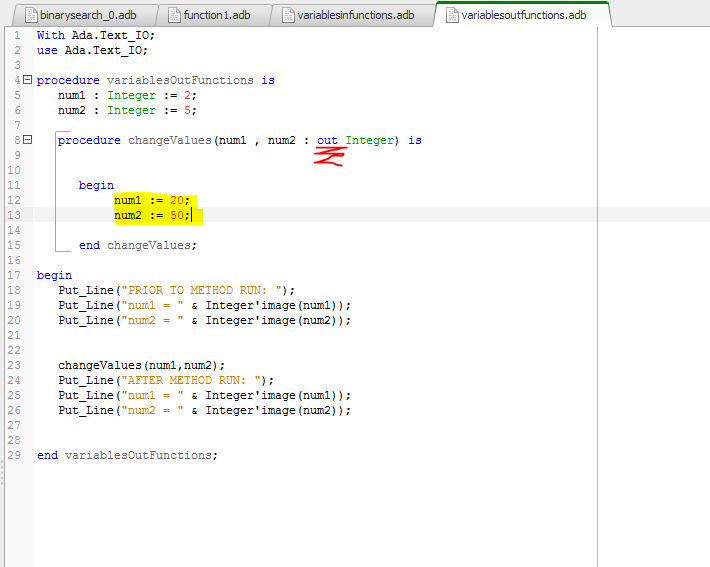Click 'end changeValues;' on line 15
Image resolution: width=710 pixels, height=567 pixels.
(138, 245)
